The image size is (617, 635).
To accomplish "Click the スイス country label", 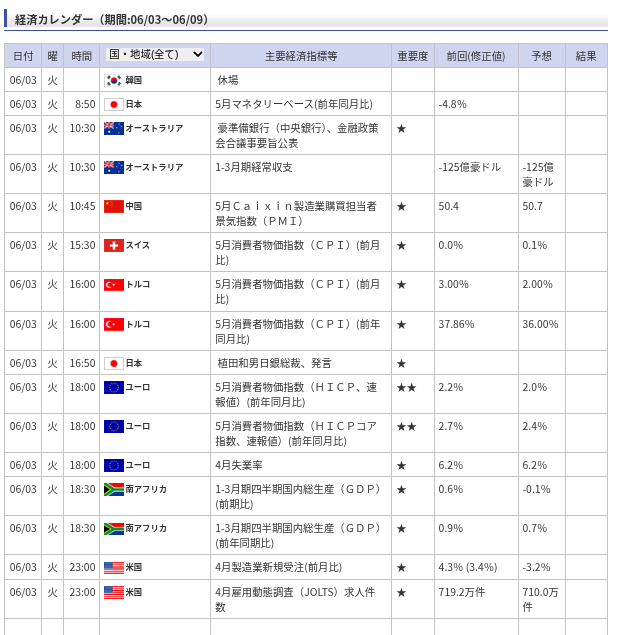I will click(138, 245).
